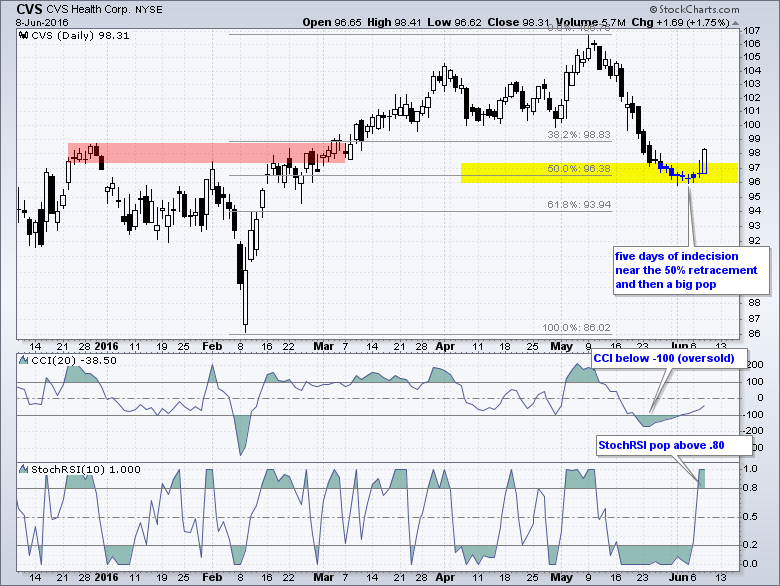Click the 'StochRSI pop above .80' annotation
The image size is (780, 586).
tap(674, 445)
